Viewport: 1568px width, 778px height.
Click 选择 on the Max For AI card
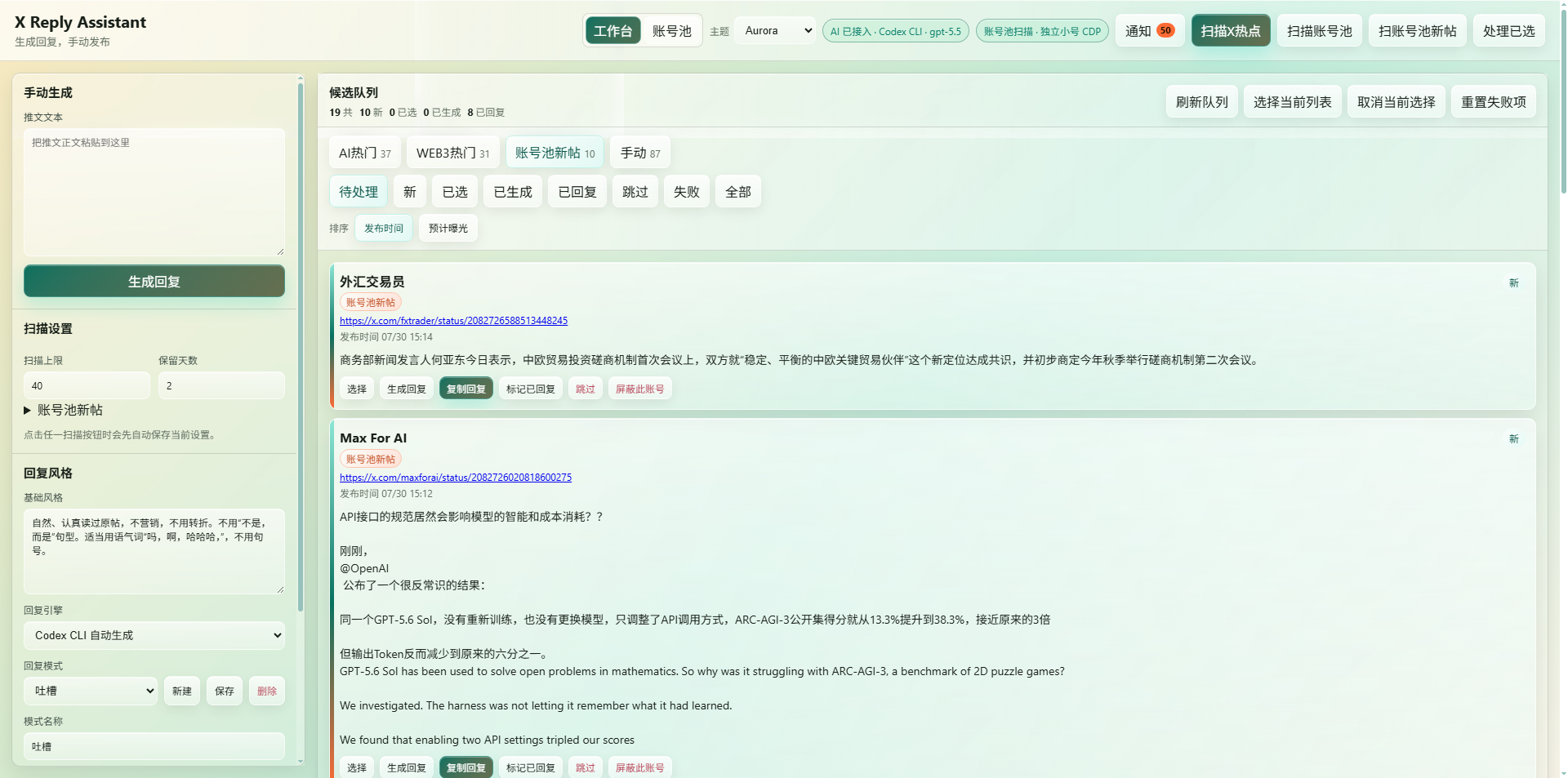(357, 767)
